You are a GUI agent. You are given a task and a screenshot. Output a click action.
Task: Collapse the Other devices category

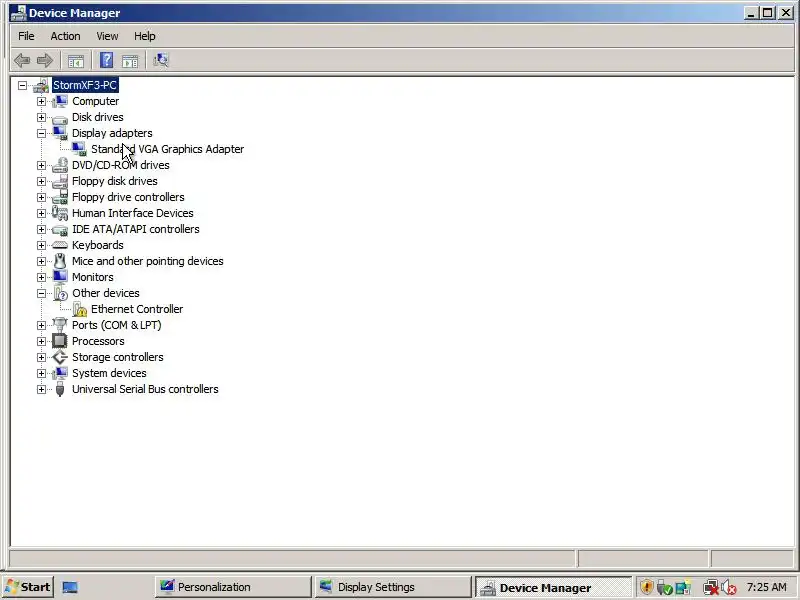(41, 293)
